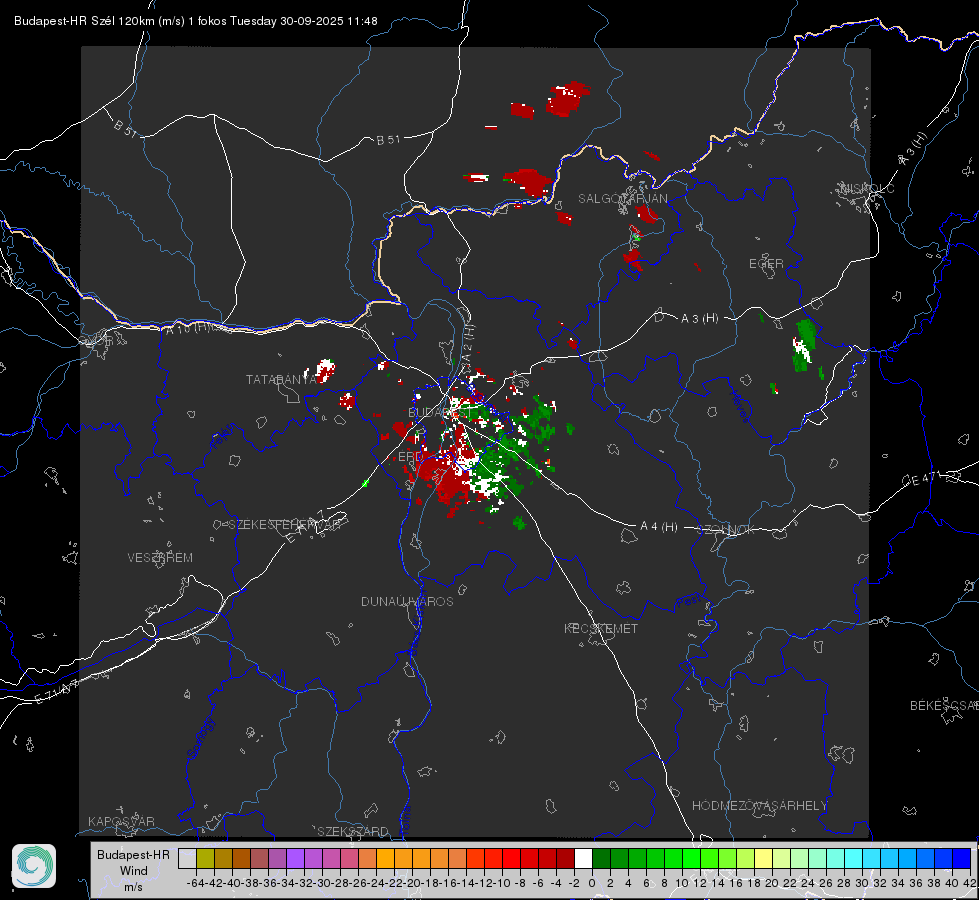Select the deep blue swatch above 40
This screenshot has height=900, width=979.
tap(962, 858)
